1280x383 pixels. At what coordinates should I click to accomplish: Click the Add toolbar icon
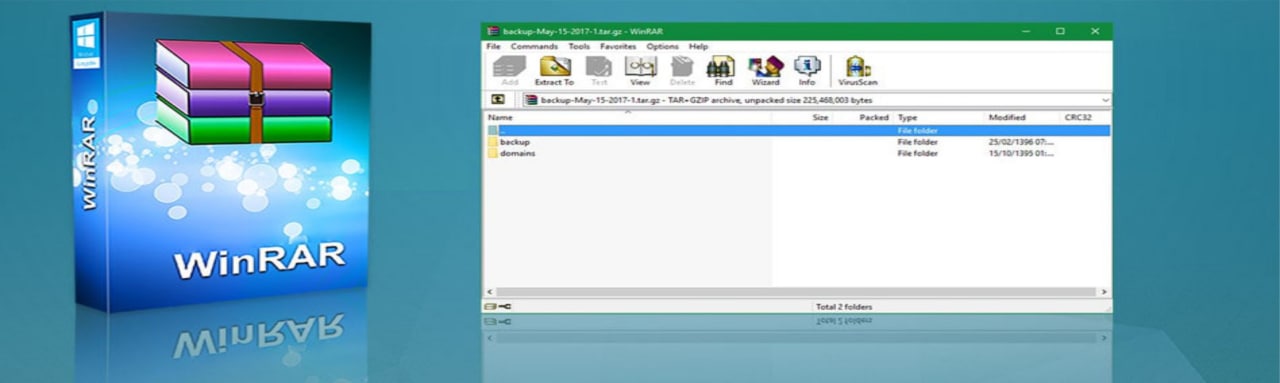(509, 70)
